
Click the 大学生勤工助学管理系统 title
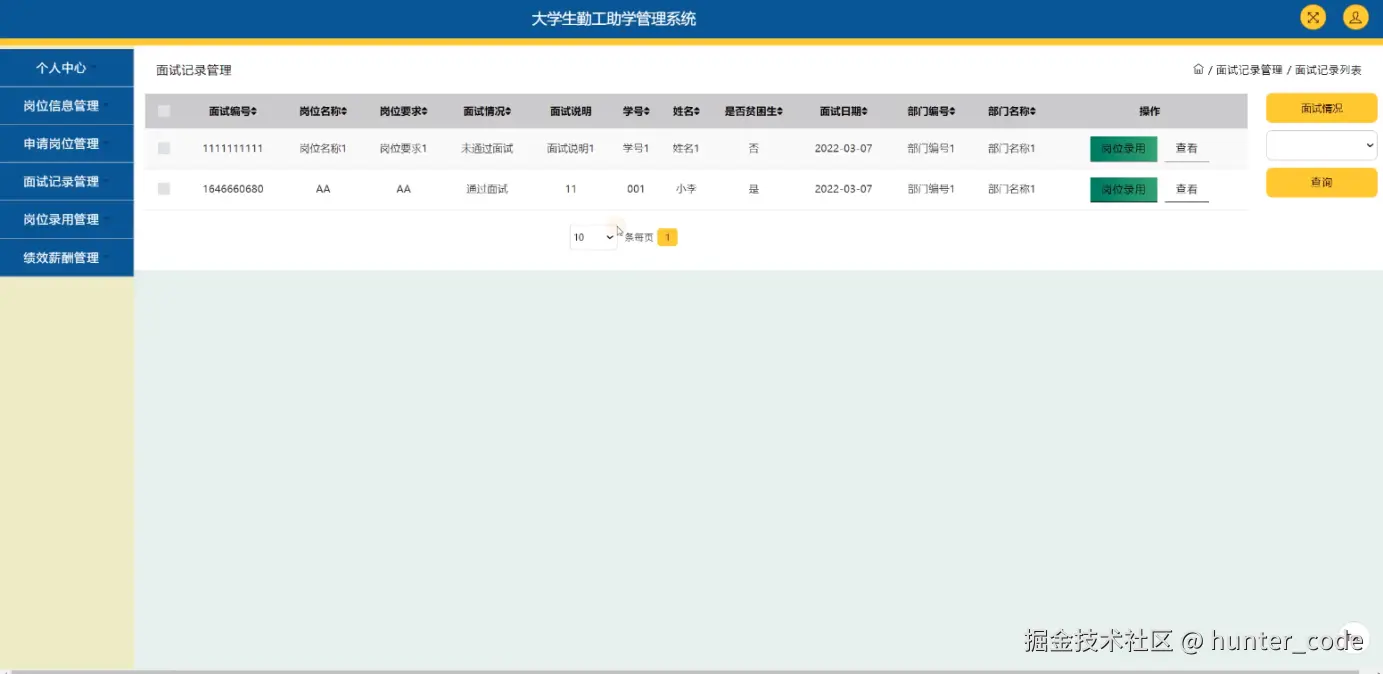tap(613, 18)
